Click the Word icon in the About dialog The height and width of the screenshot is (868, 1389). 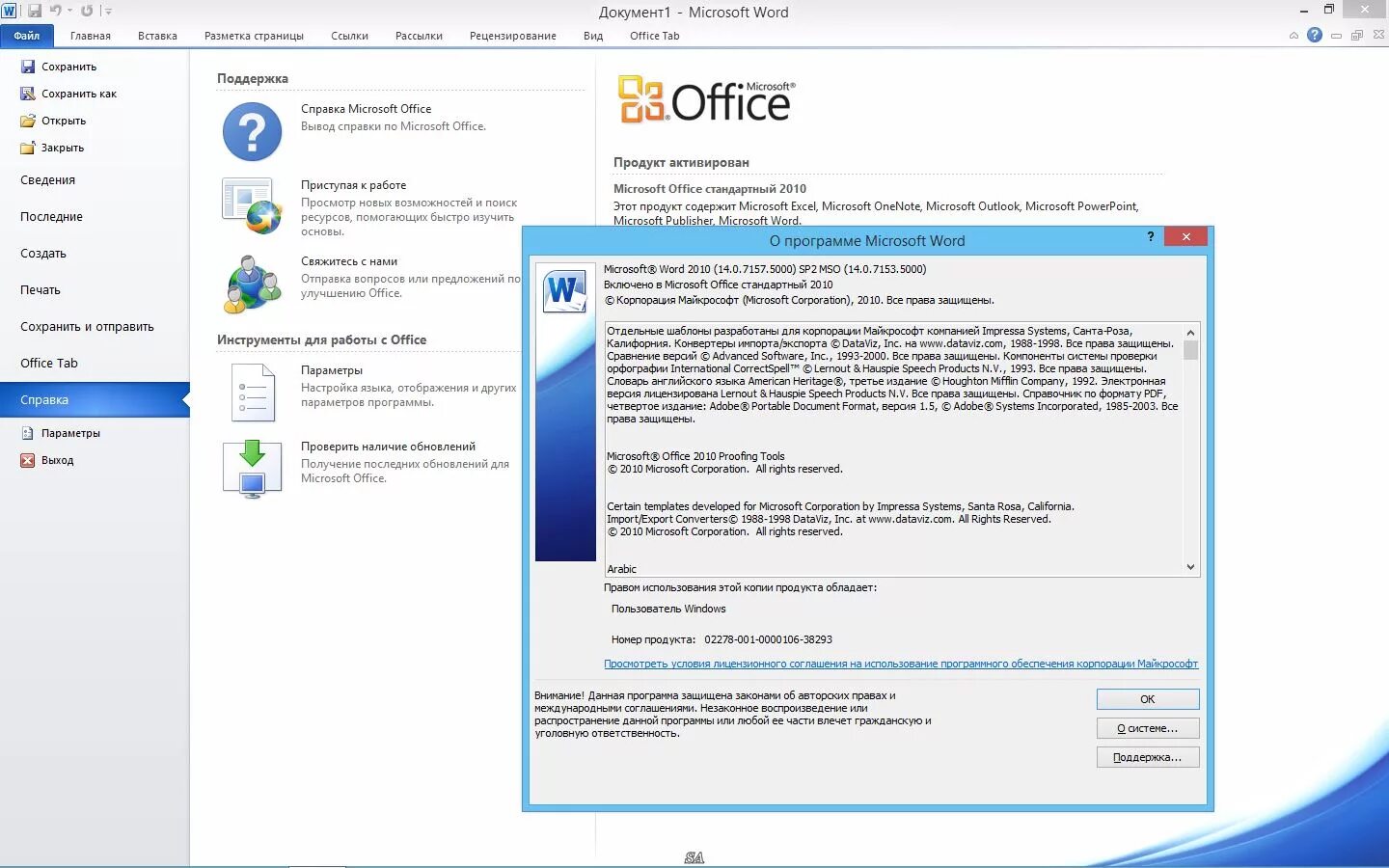[x=565, y=291]
